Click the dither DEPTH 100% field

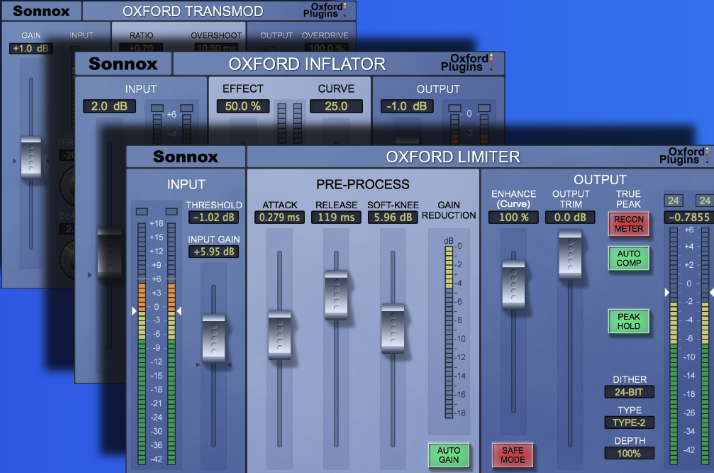pyautogui.click(x=629, y=453)
